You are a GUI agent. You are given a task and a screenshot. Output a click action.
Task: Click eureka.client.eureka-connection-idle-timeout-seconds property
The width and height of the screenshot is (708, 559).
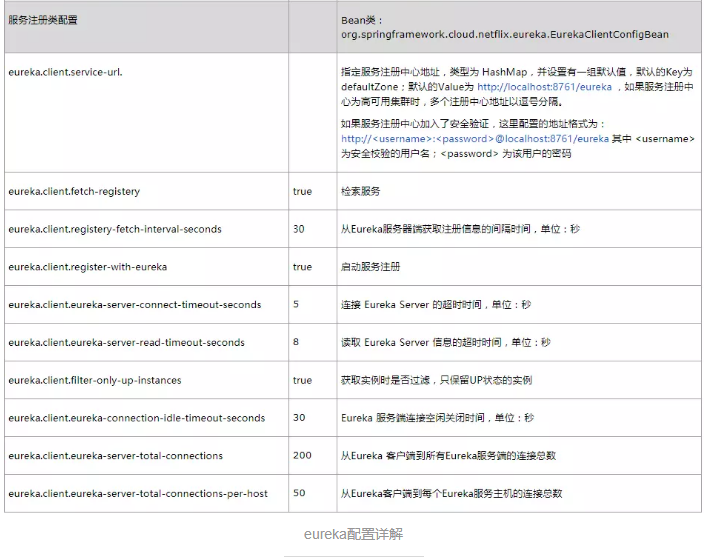coord(136,418)
